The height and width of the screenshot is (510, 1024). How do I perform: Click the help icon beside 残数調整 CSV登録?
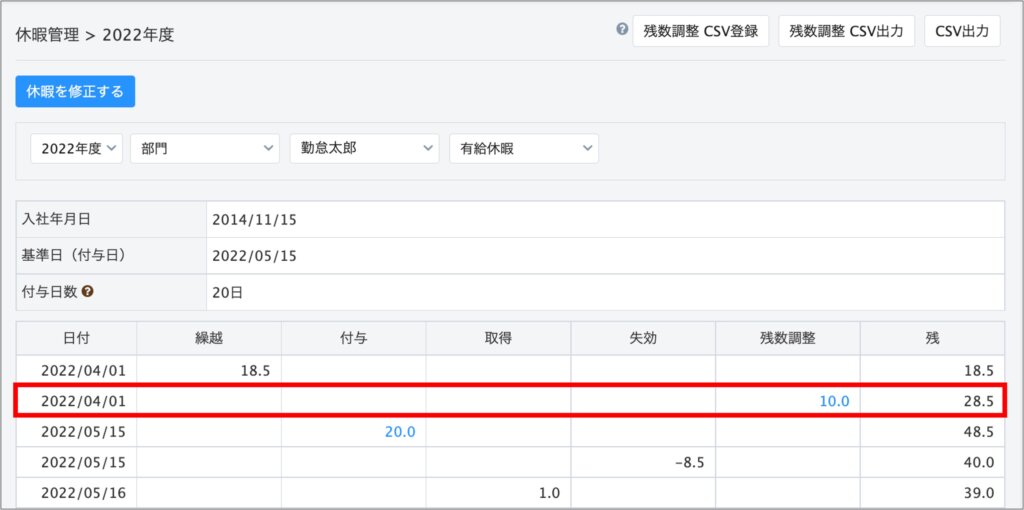point(622,30)
